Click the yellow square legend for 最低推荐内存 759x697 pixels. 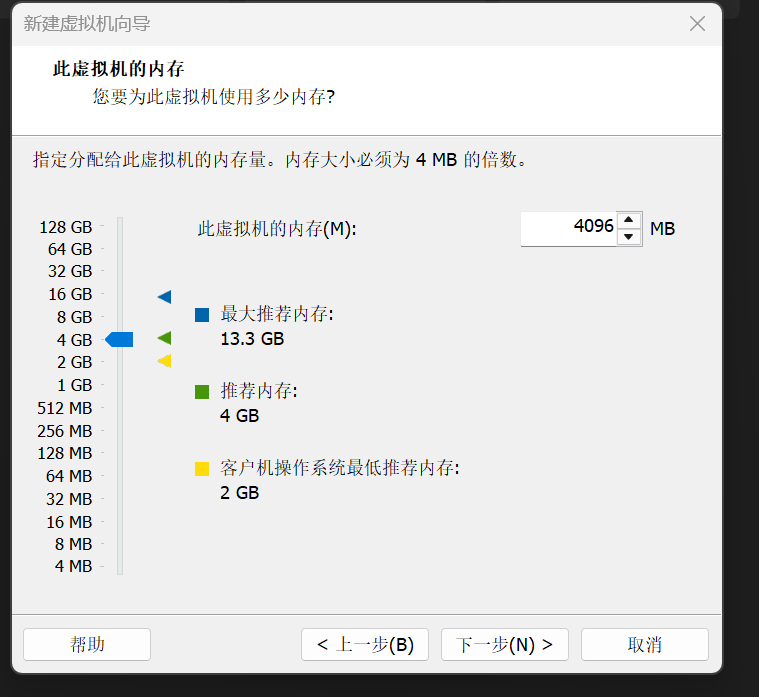[202, 469]
